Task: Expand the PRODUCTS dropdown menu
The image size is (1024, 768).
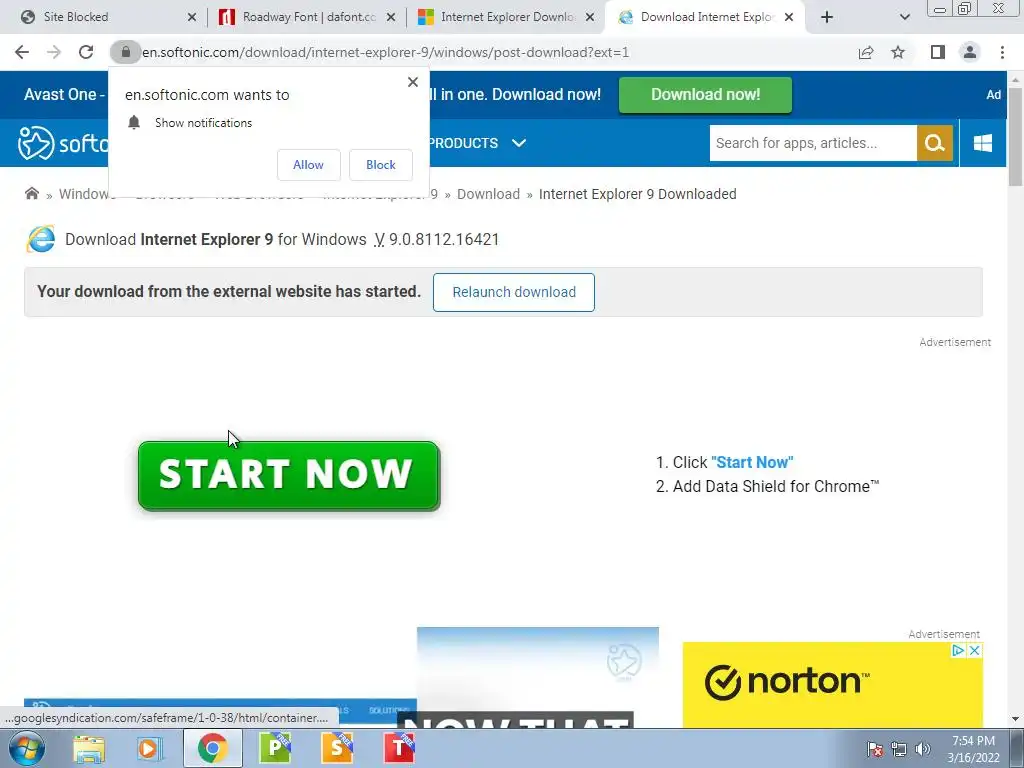Action: 477,143
